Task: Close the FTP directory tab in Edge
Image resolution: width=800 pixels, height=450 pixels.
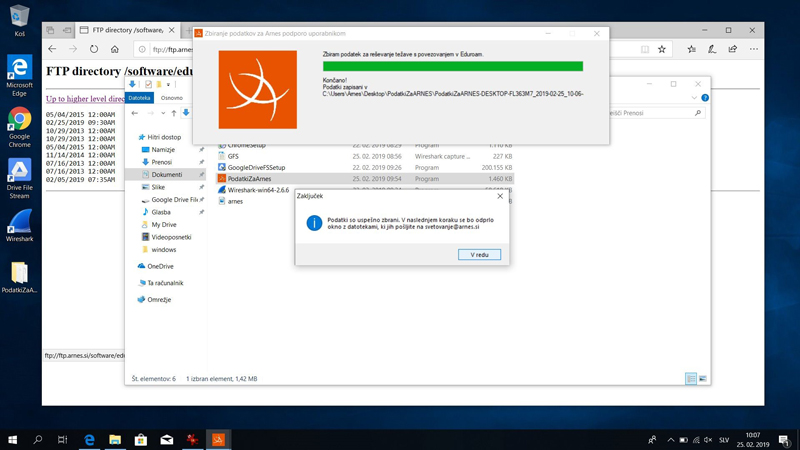Action: pyautogui.click(x=171, y=30)
